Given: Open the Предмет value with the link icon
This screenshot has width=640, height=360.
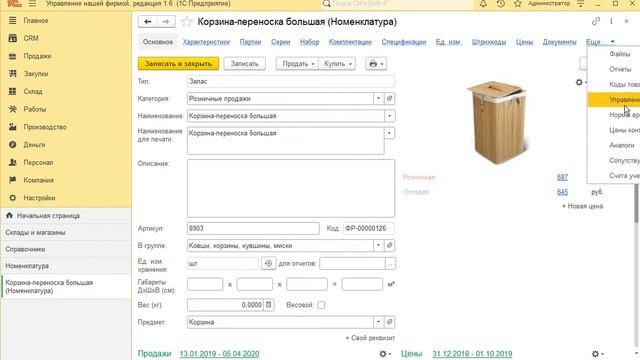Looking at the screenshot, I should click(x=389, y=322).
